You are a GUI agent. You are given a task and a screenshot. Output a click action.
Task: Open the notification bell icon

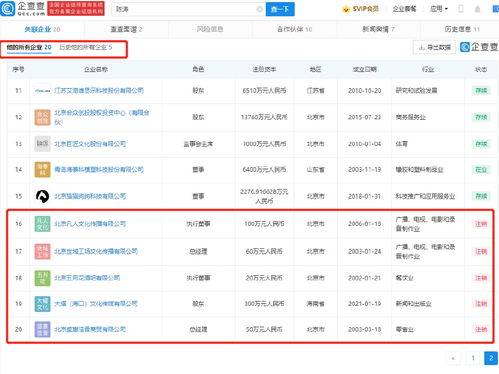[477, 9]
